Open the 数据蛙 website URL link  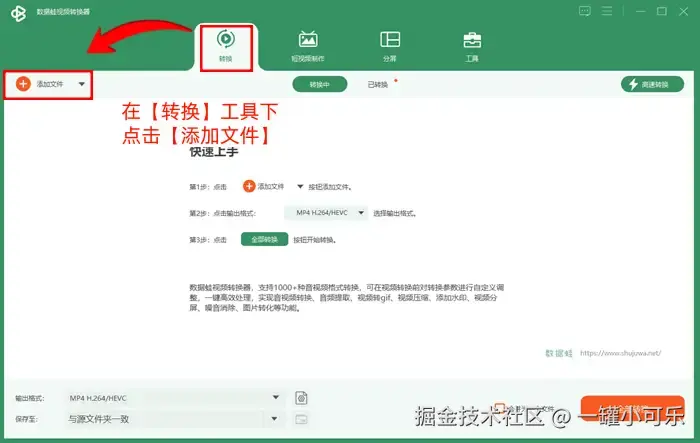pyautogui.click(x=621, y=353)
